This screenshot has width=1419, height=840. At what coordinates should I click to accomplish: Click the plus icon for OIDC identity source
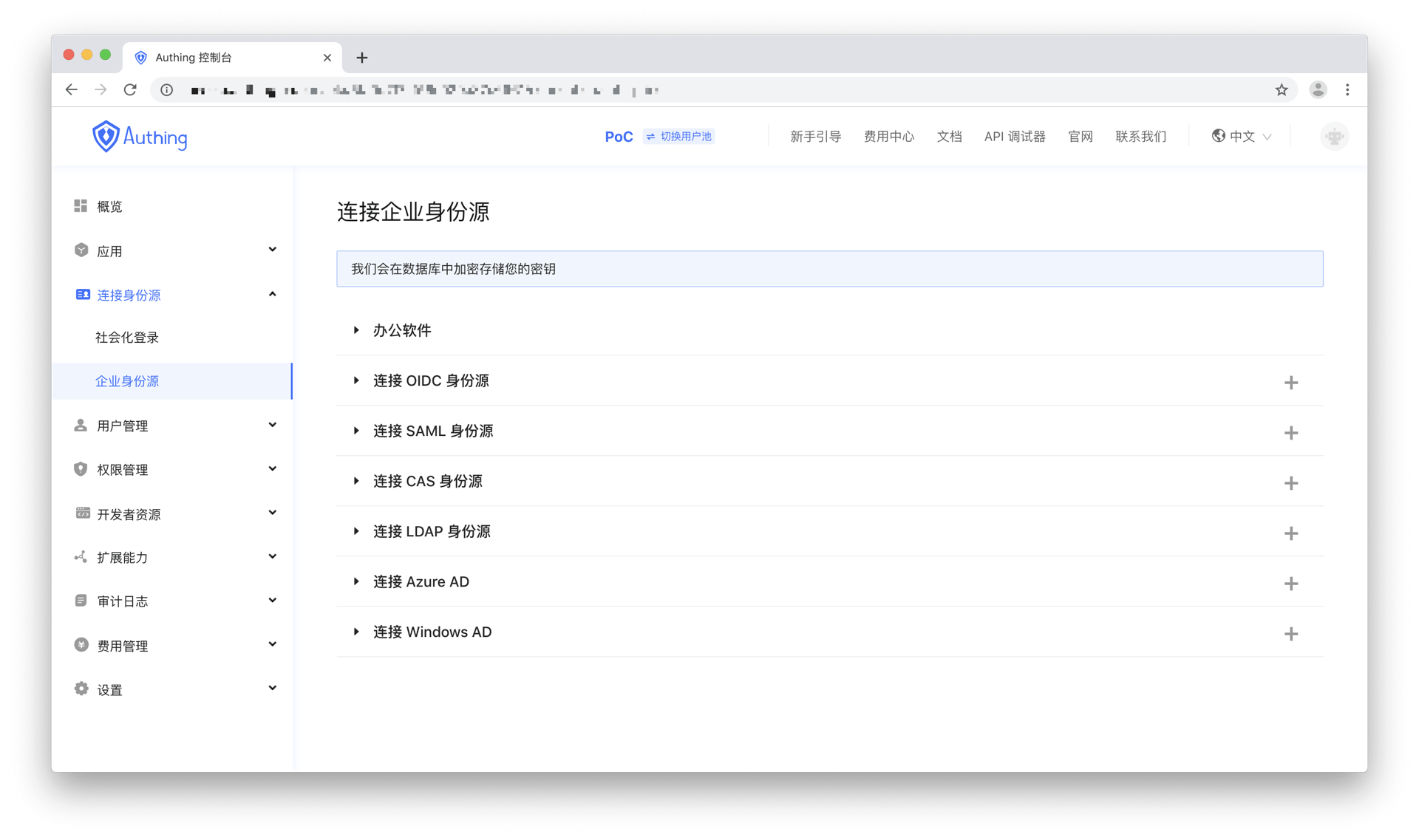coord(1290,383)
